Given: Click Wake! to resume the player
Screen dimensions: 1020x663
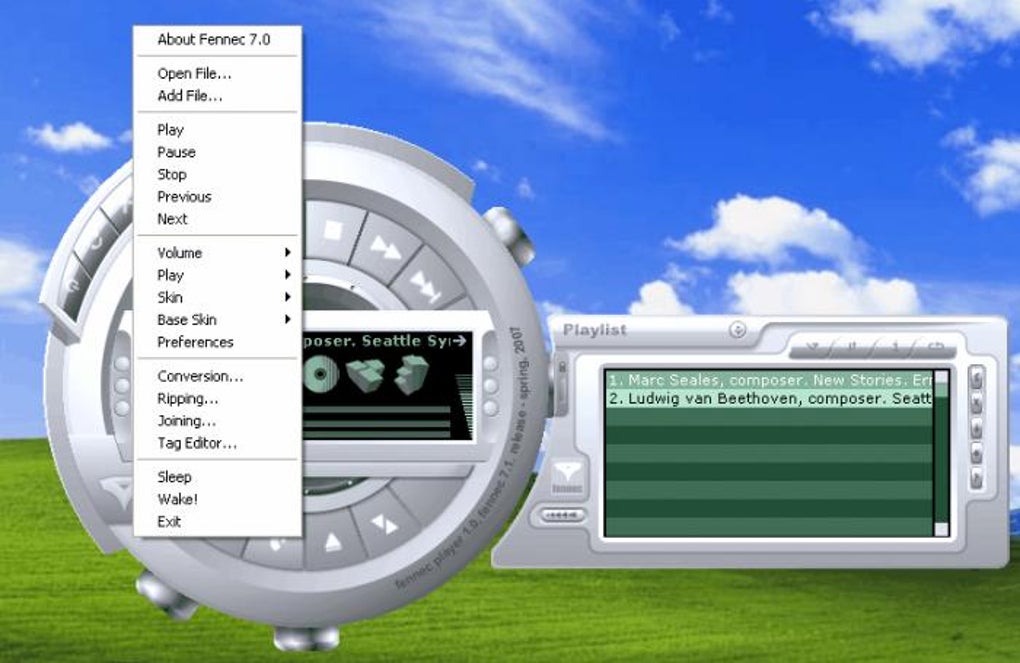Looking at the screenshot, I should click(x=180, y=499).
